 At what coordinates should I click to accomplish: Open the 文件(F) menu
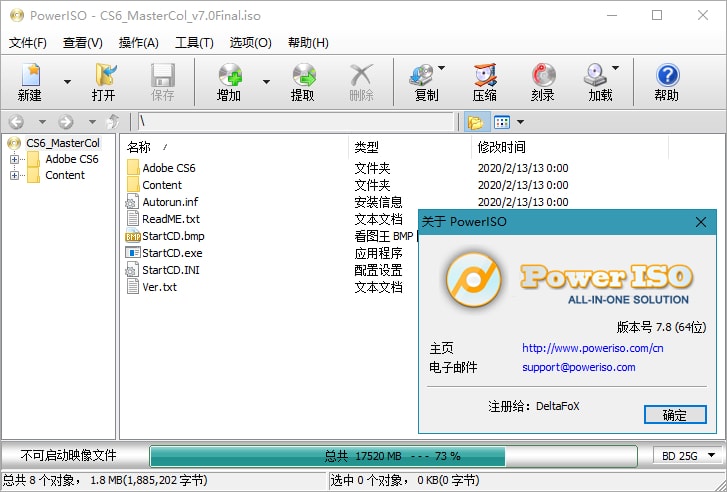[x=28, y=43]
